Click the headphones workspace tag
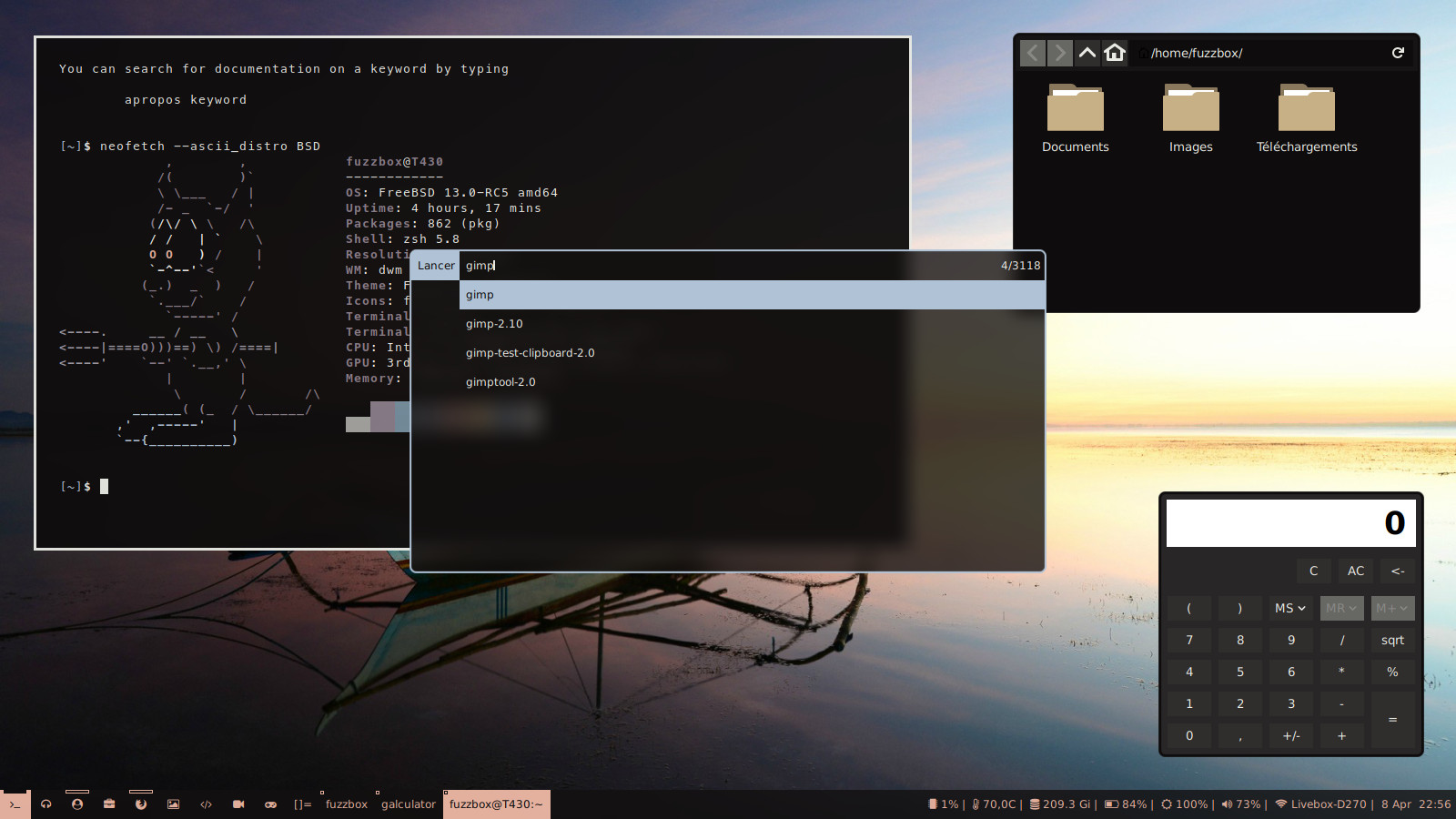 [x=46, y=804]
